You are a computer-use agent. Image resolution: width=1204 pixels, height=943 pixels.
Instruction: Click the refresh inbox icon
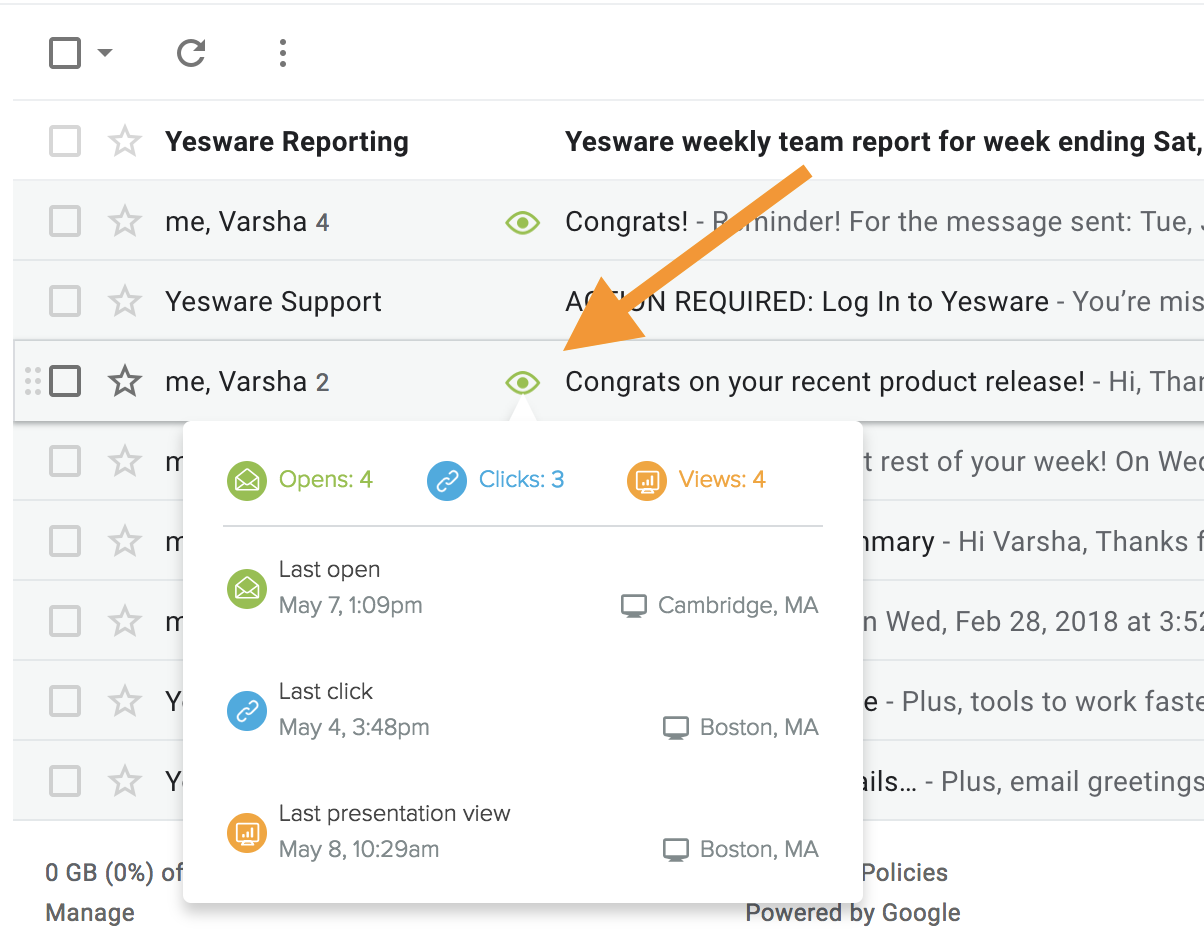tap(190, 53)
